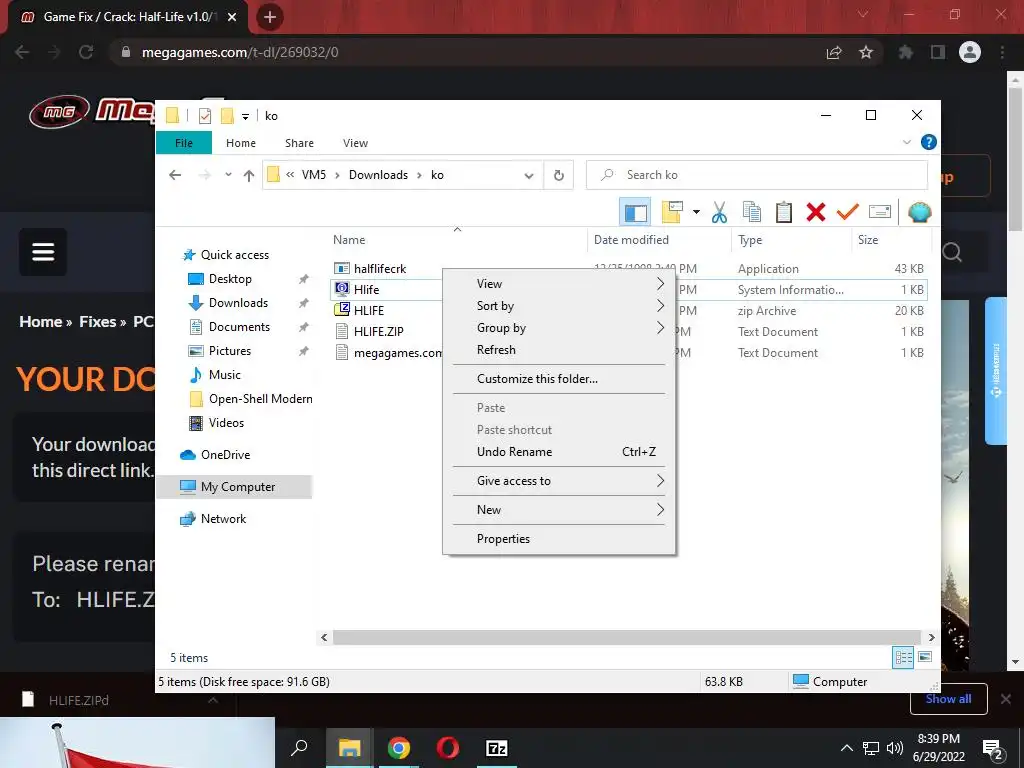Open Quick Access Toolbar customize dropdown
Image resolution: width=1024 pixels, height=768 pixels.
click(246, 117)
